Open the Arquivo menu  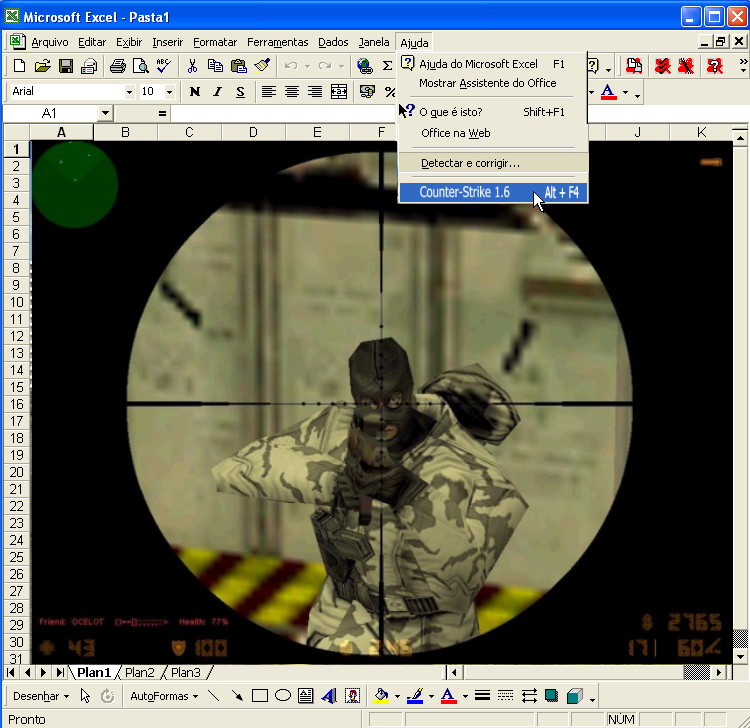click(x=50, y=43)
